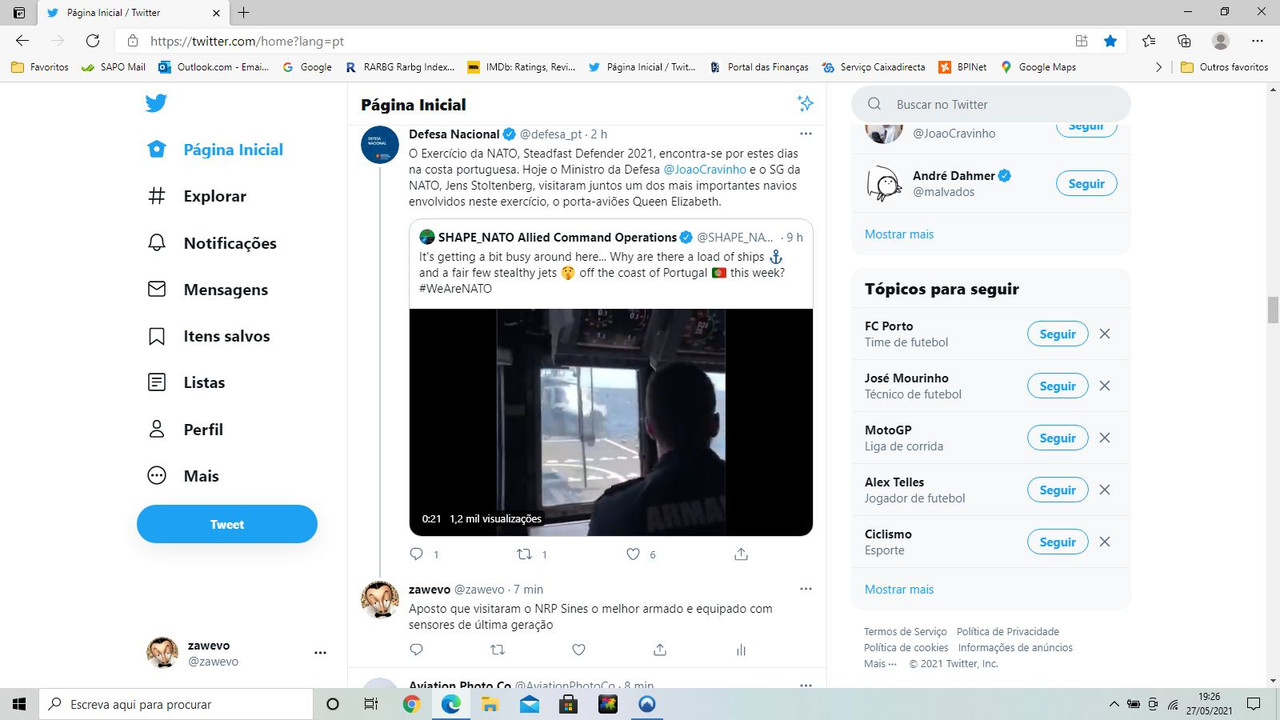Open Termos de Serviço link
The height and width of the screenshot is (720, 1280).
click(x=905, y=632)
